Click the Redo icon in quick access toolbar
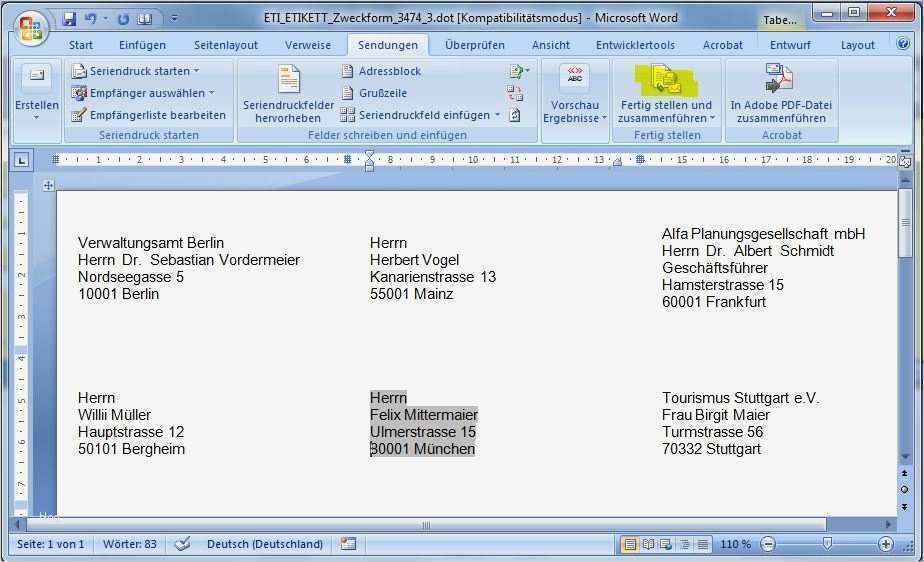The height and width of the screenshot is (562, 924). [x=123, y=19]
